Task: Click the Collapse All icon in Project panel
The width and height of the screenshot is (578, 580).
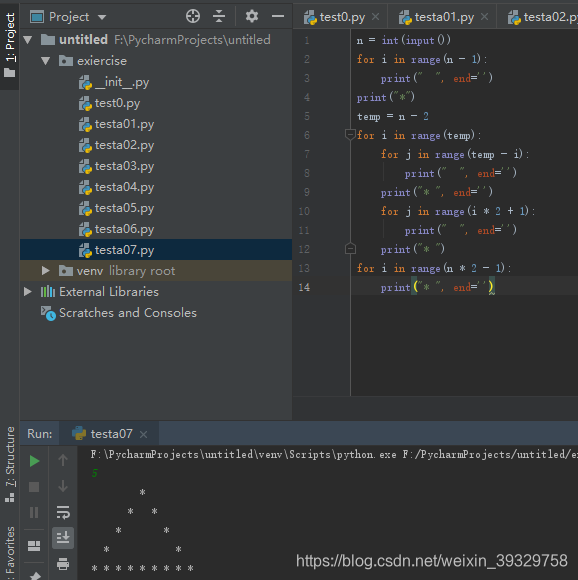Action: (219, 16)
